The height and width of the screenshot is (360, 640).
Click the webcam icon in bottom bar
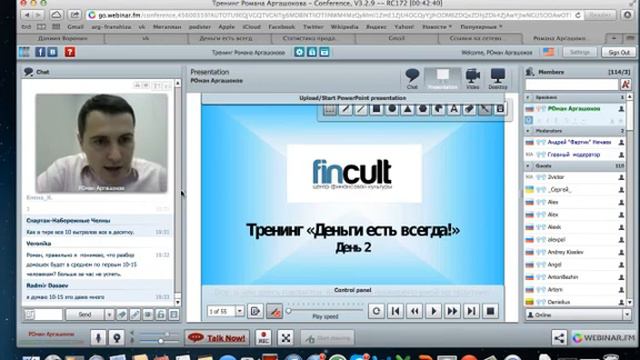coord(116,338)
